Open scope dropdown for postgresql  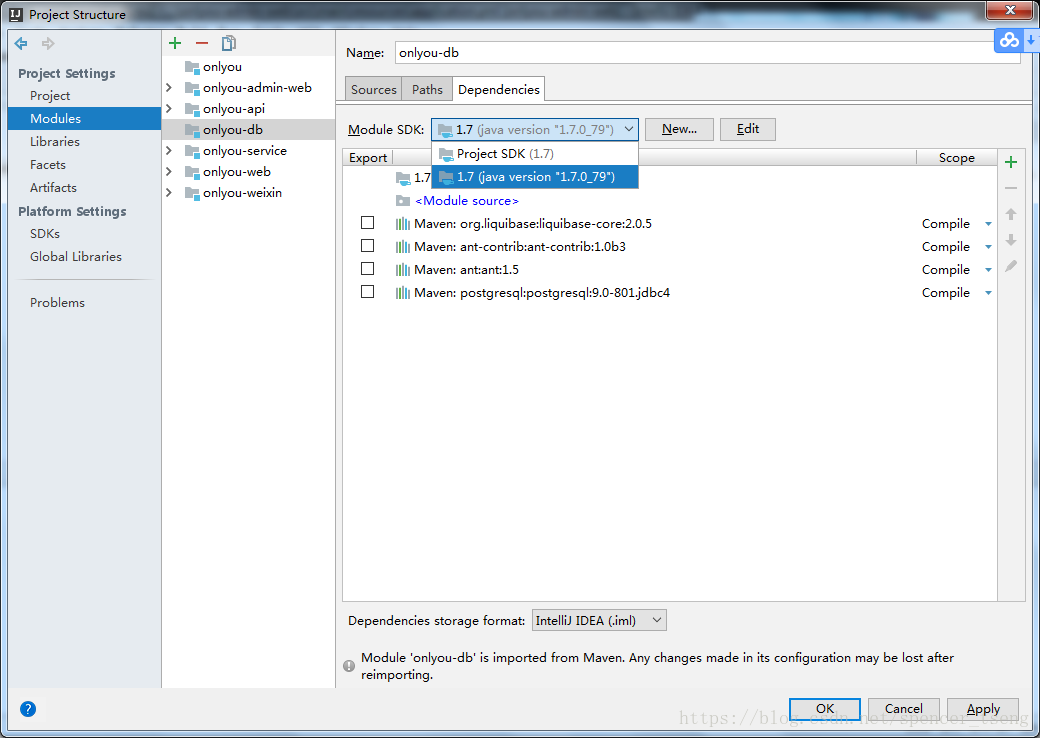pos(988,293)
